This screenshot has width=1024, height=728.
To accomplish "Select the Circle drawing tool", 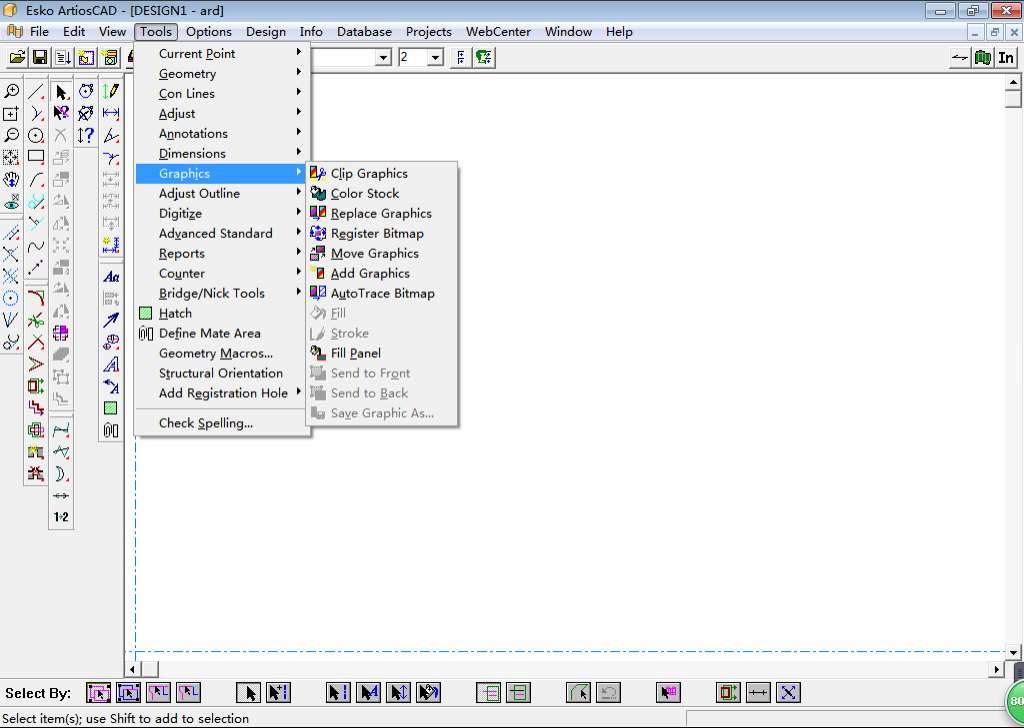I will (x=36, y=135).
